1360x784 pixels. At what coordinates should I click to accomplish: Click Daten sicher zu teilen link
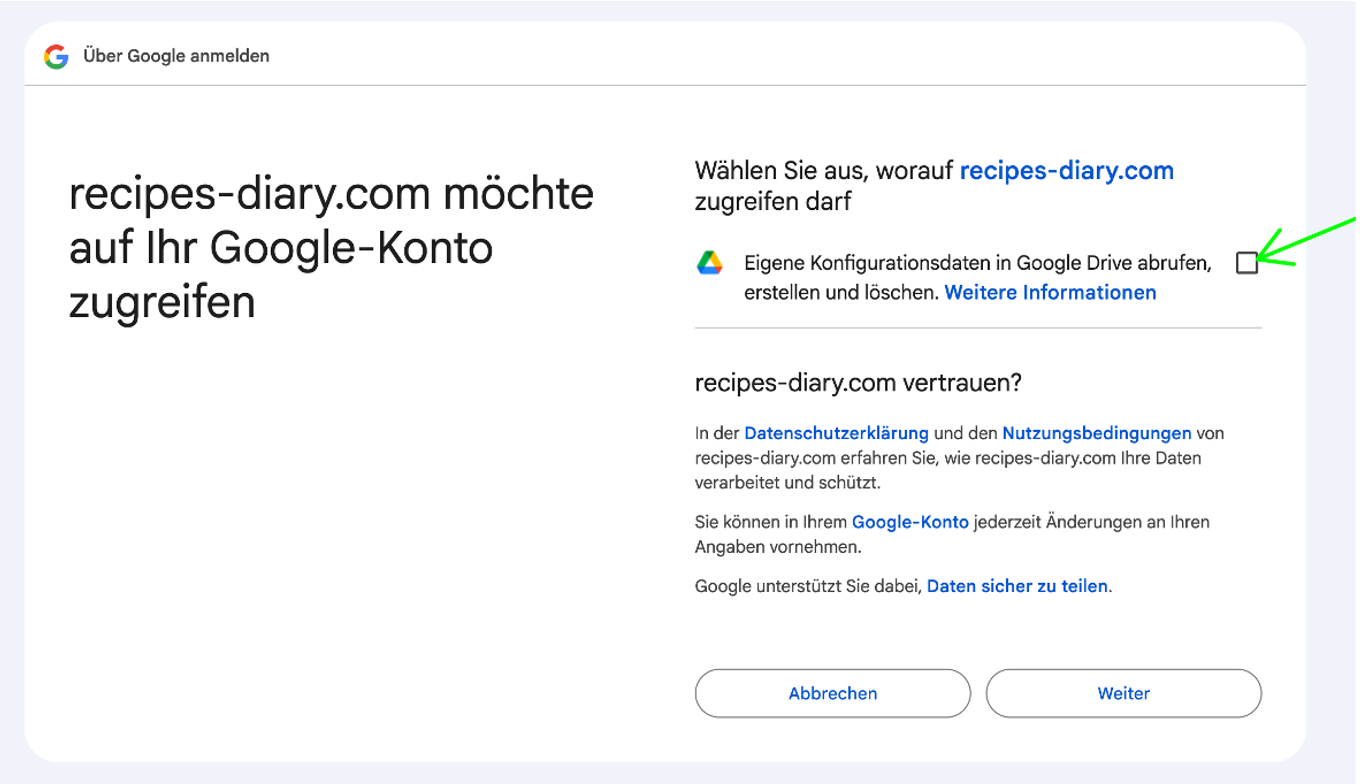click(1016, 586)
